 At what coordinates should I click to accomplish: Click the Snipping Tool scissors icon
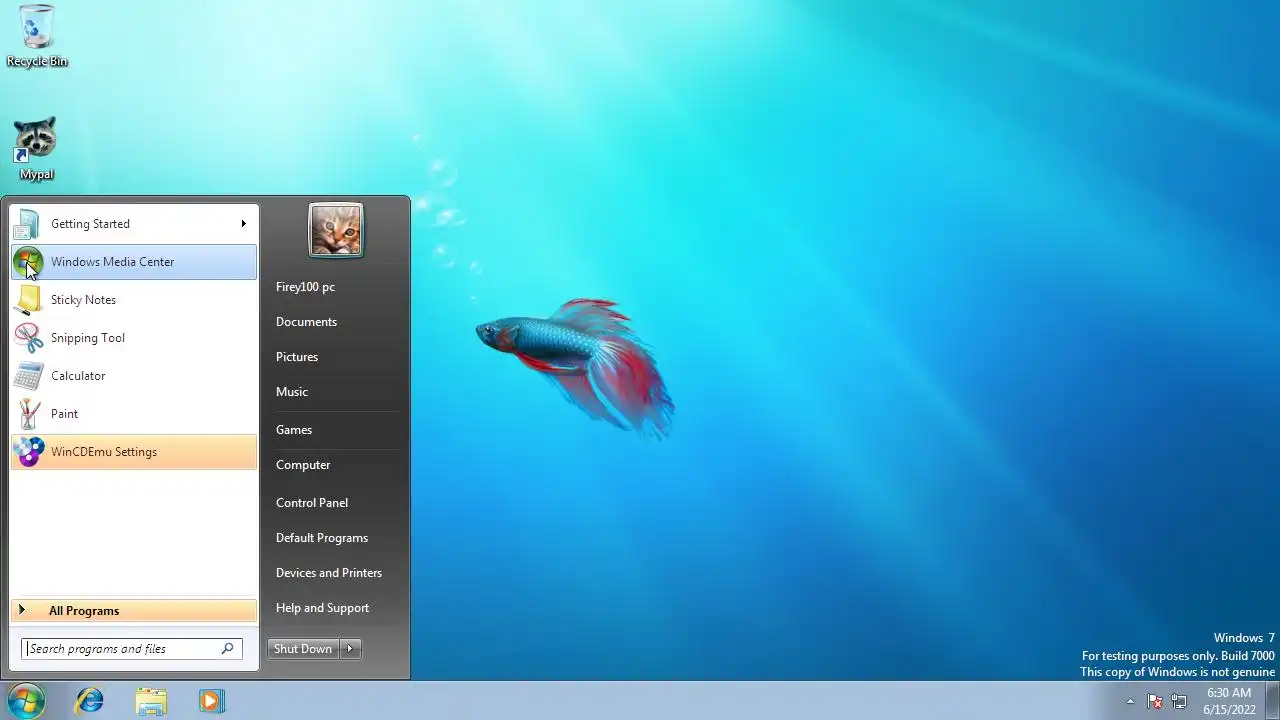(28, 338)
